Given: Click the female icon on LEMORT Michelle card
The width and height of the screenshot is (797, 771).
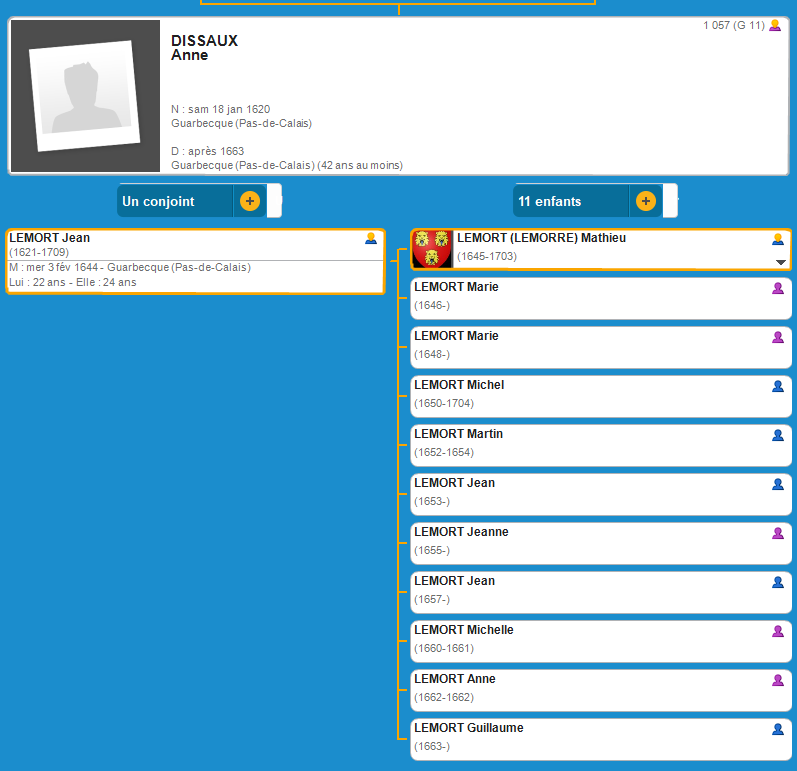Looking at the screenshot, I should point(777,631).
